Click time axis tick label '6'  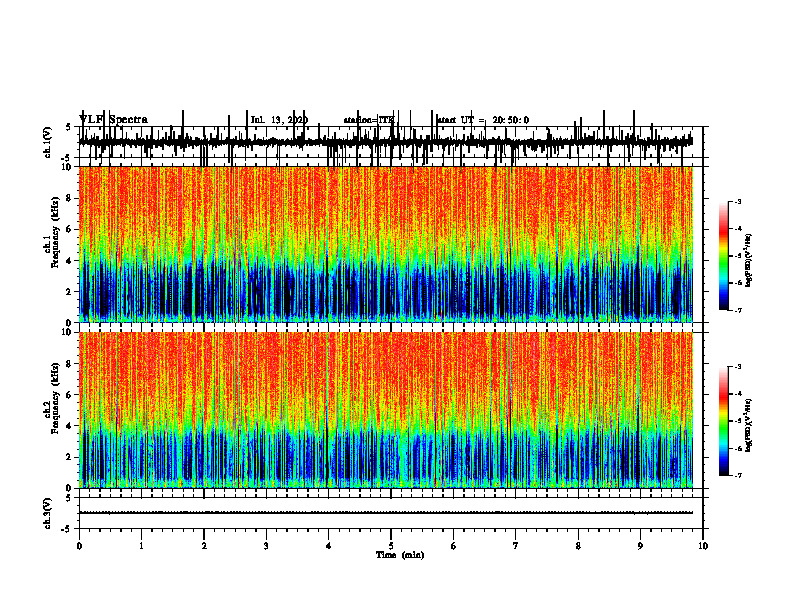(454, 546)
